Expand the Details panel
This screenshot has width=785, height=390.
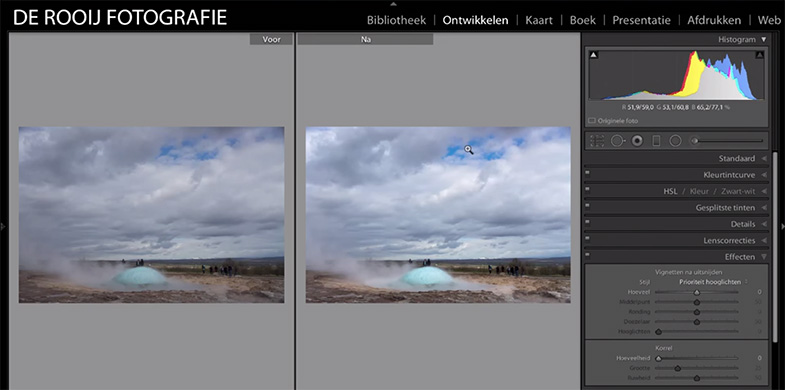point(764,224)
